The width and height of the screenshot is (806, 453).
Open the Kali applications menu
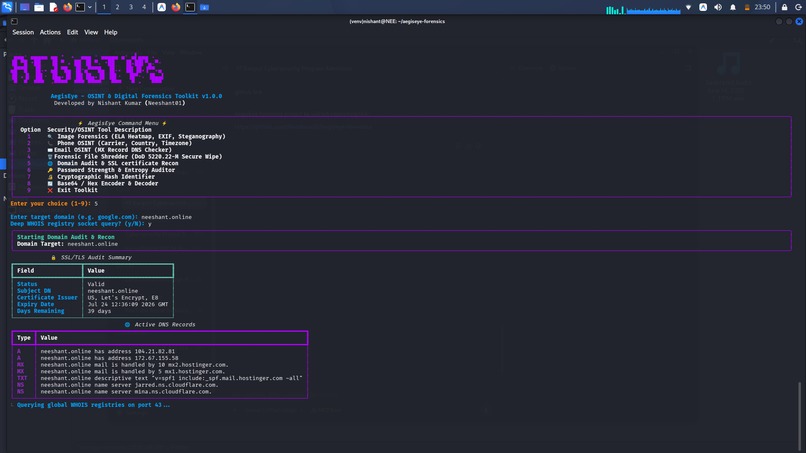[x=7, y=7]
